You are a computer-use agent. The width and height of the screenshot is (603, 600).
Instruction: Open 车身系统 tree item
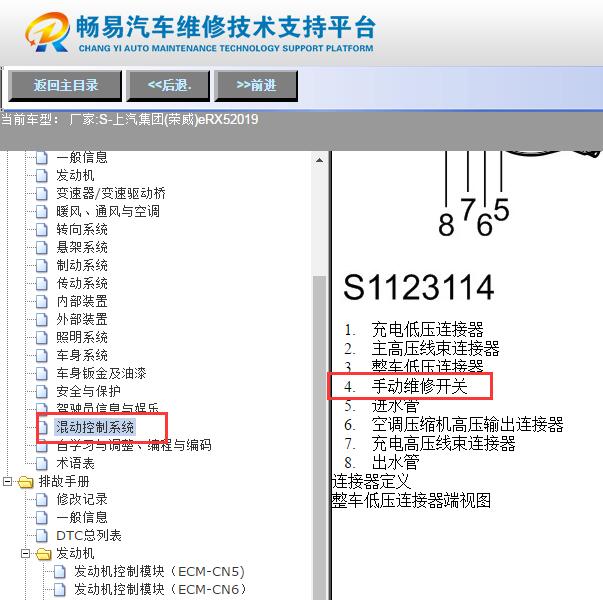pos(82,355)
